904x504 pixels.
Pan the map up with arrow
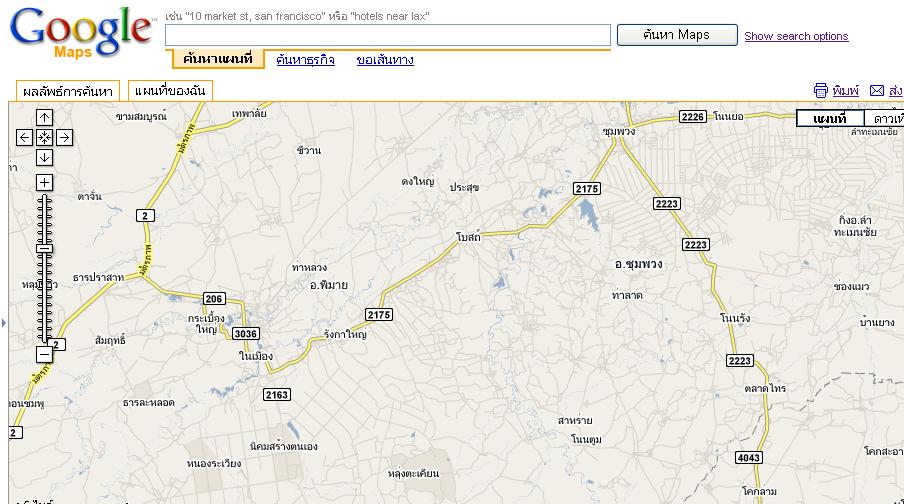[x=44, y=118]
